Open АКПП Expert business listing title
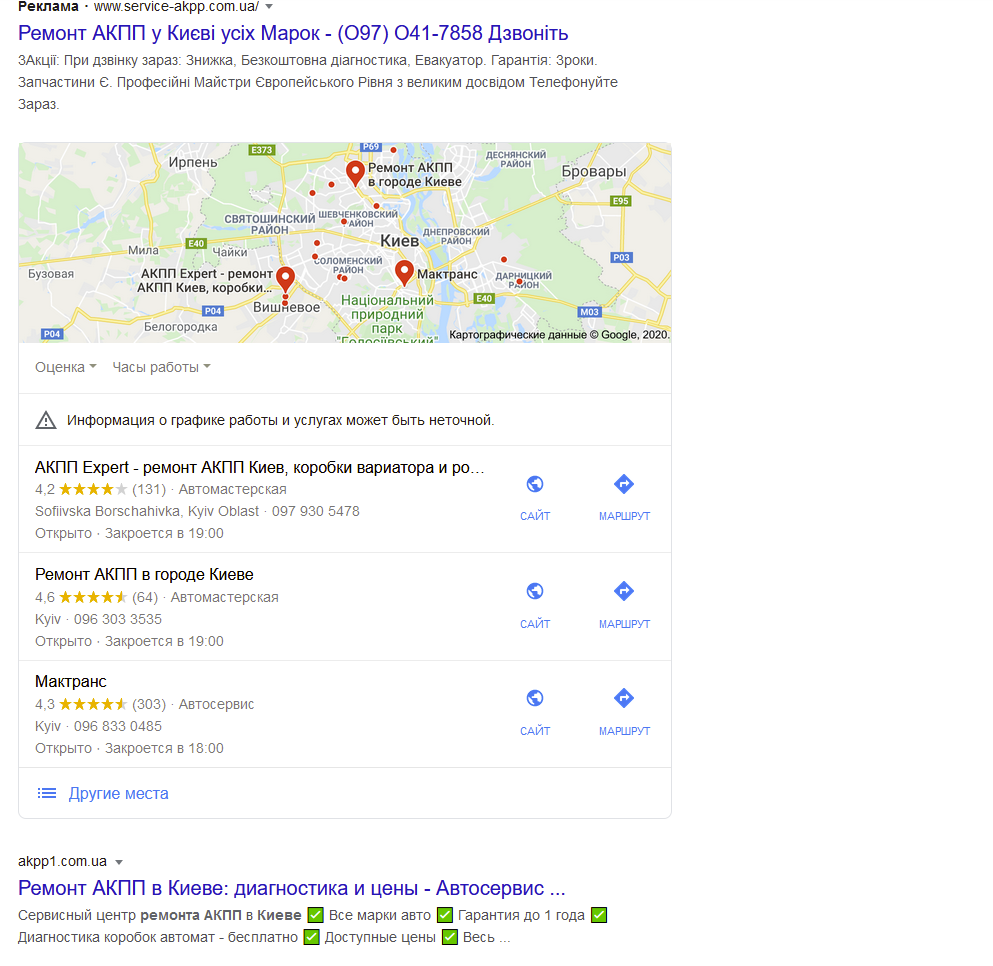Viewport: 993px width, 966px height. tap(260, 467)
